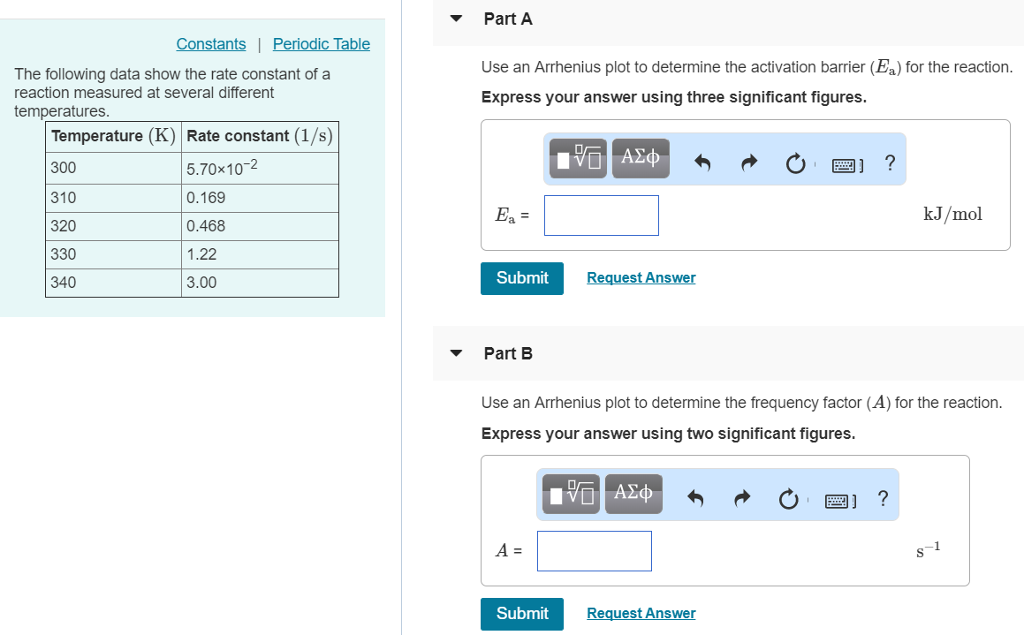1024x635 pixels.
Task: Open the equation template menu in Part B
Action: click(569, 494)
